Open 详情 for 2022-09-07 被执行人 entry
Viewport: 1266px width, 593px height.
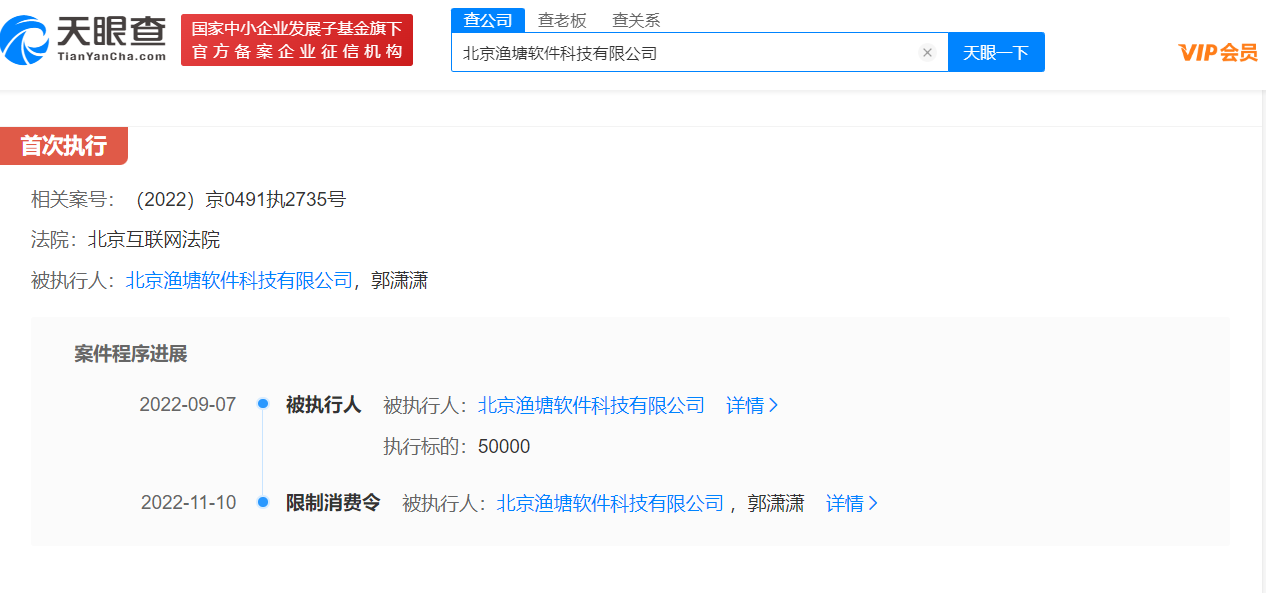click(x=752, y=405)
